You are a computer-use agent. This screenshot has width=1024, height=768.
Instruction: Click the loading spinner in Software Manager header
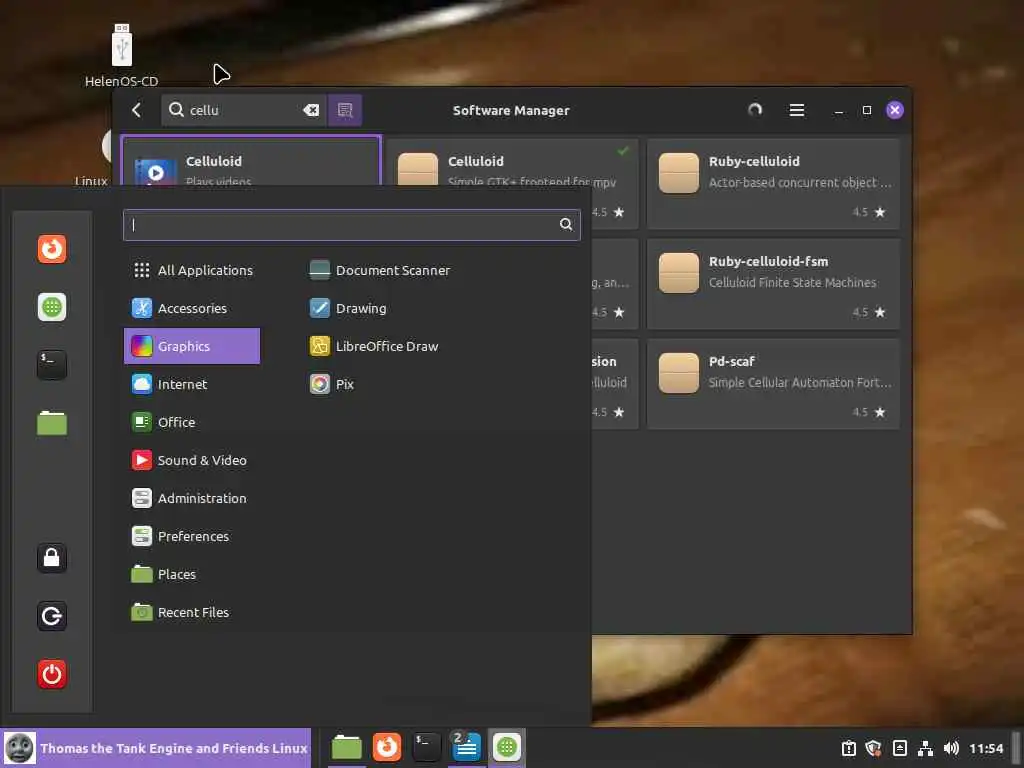click(755, 110)
